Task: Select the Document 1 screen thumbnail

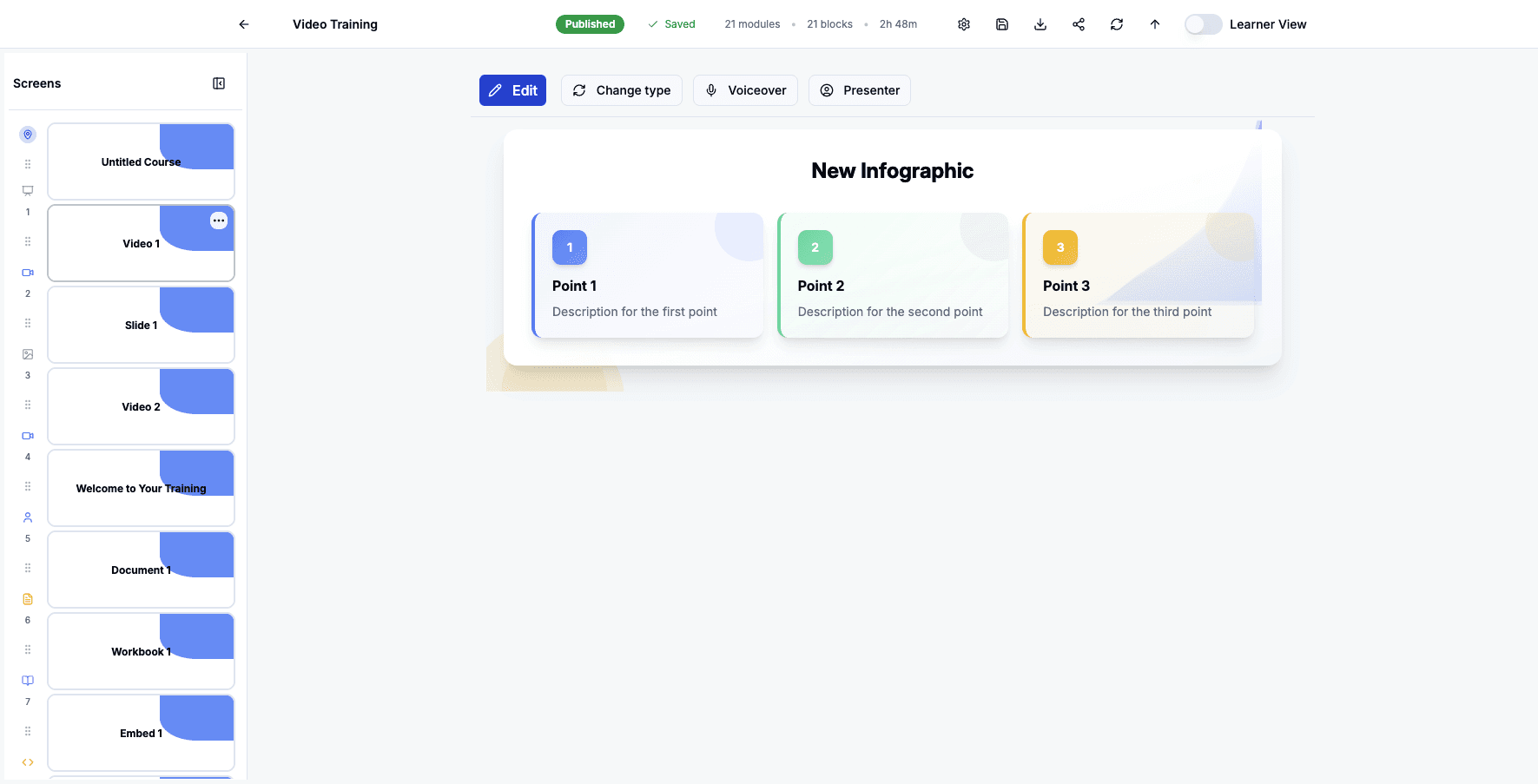Action: click(141, 570)
